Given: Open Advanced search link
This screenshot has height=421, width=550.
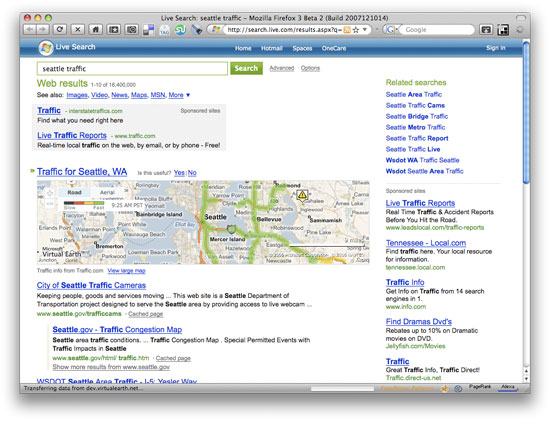Looking at the screenshot, I should click(282, 68).
